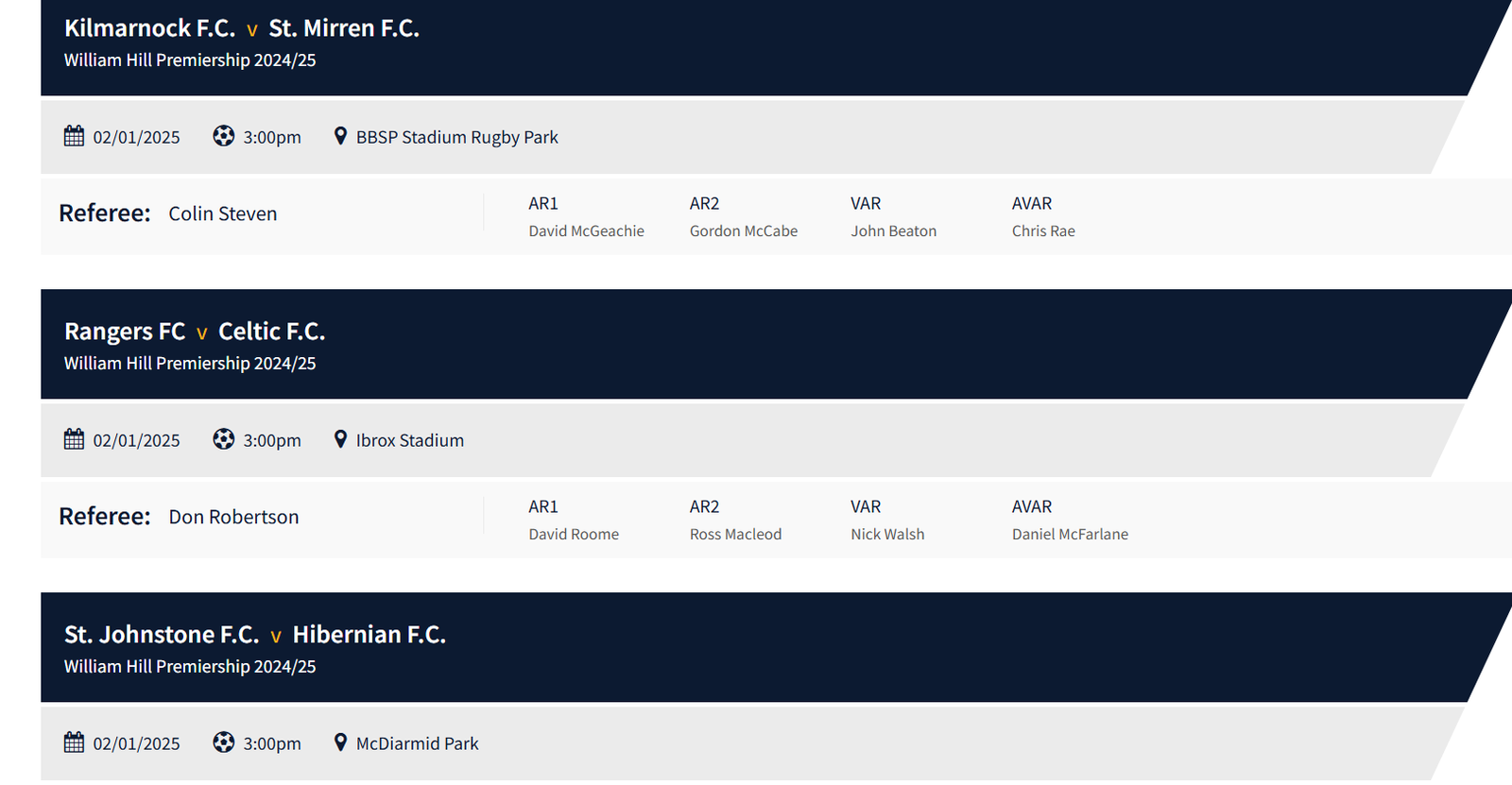Open the Kilmarnock F.C. v St. Mirren heading
The width and height of the screenshot is (1512, 785).
point(241,28)
